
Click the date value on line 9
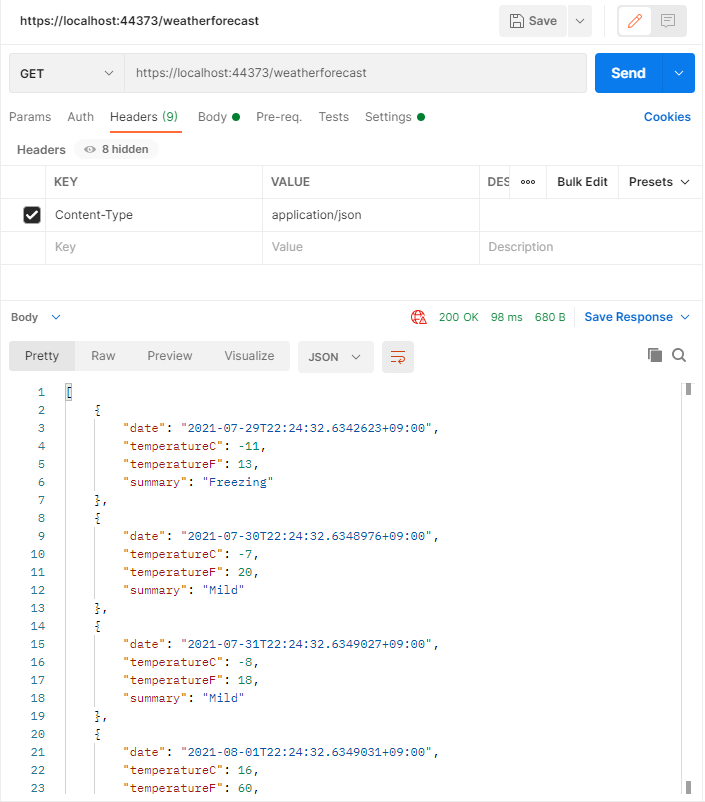(x=306, y=536)
